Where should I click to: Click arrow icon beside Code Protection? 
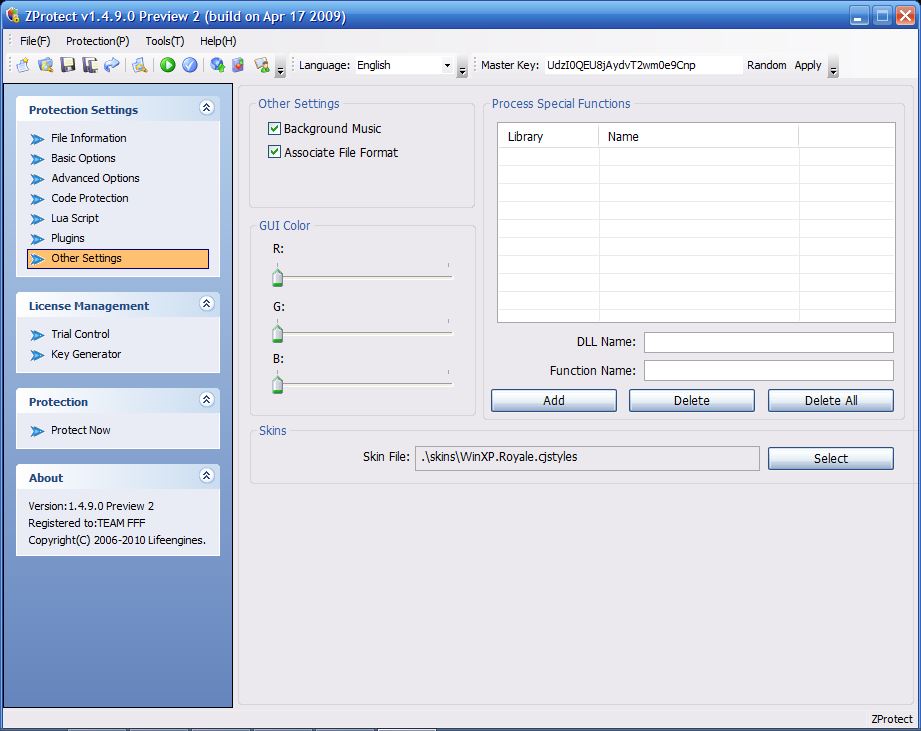[x=37, y=199]
